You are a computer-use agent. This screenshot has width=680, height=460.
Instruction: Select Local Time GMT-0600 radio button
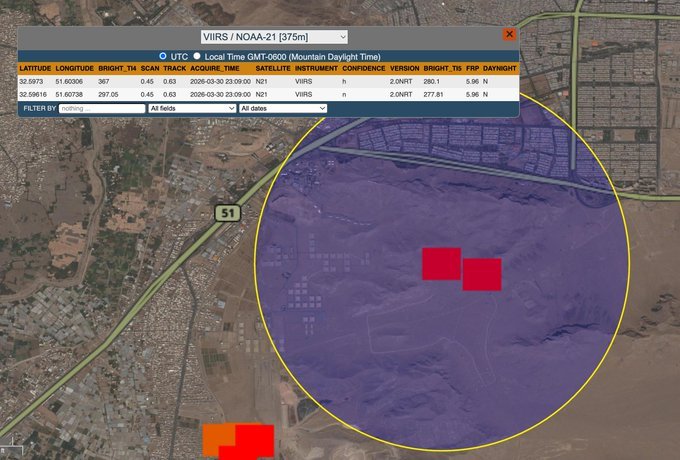pos(197,56)
